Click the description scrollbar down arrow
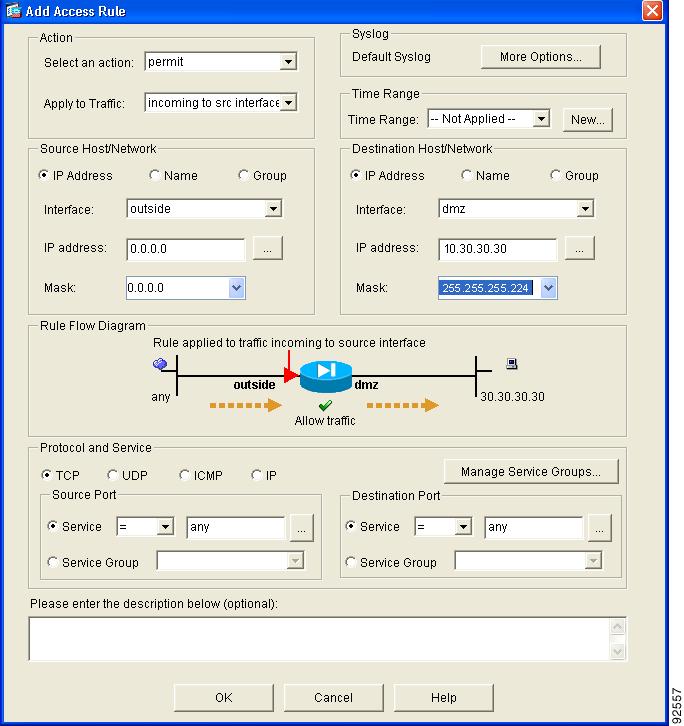The width and height of the screenshot is (684, 726). (x=617, y=651)
